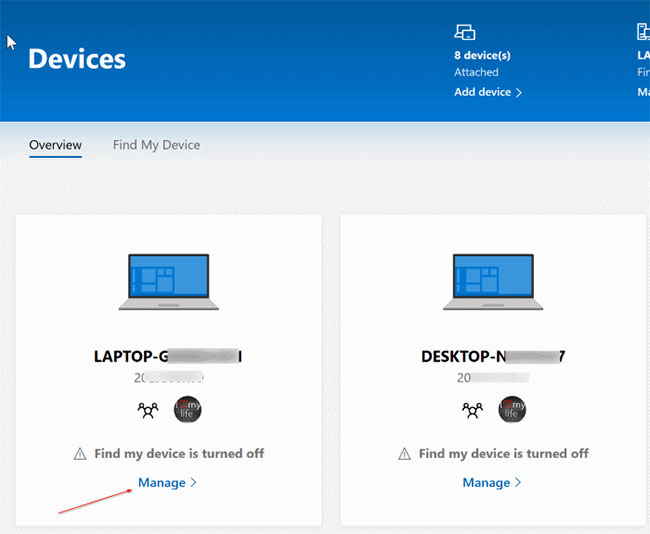Screen dimensions: 650x534
Task: Click the warning triangle icon on LAPTOP card
Action: (80, 454)
